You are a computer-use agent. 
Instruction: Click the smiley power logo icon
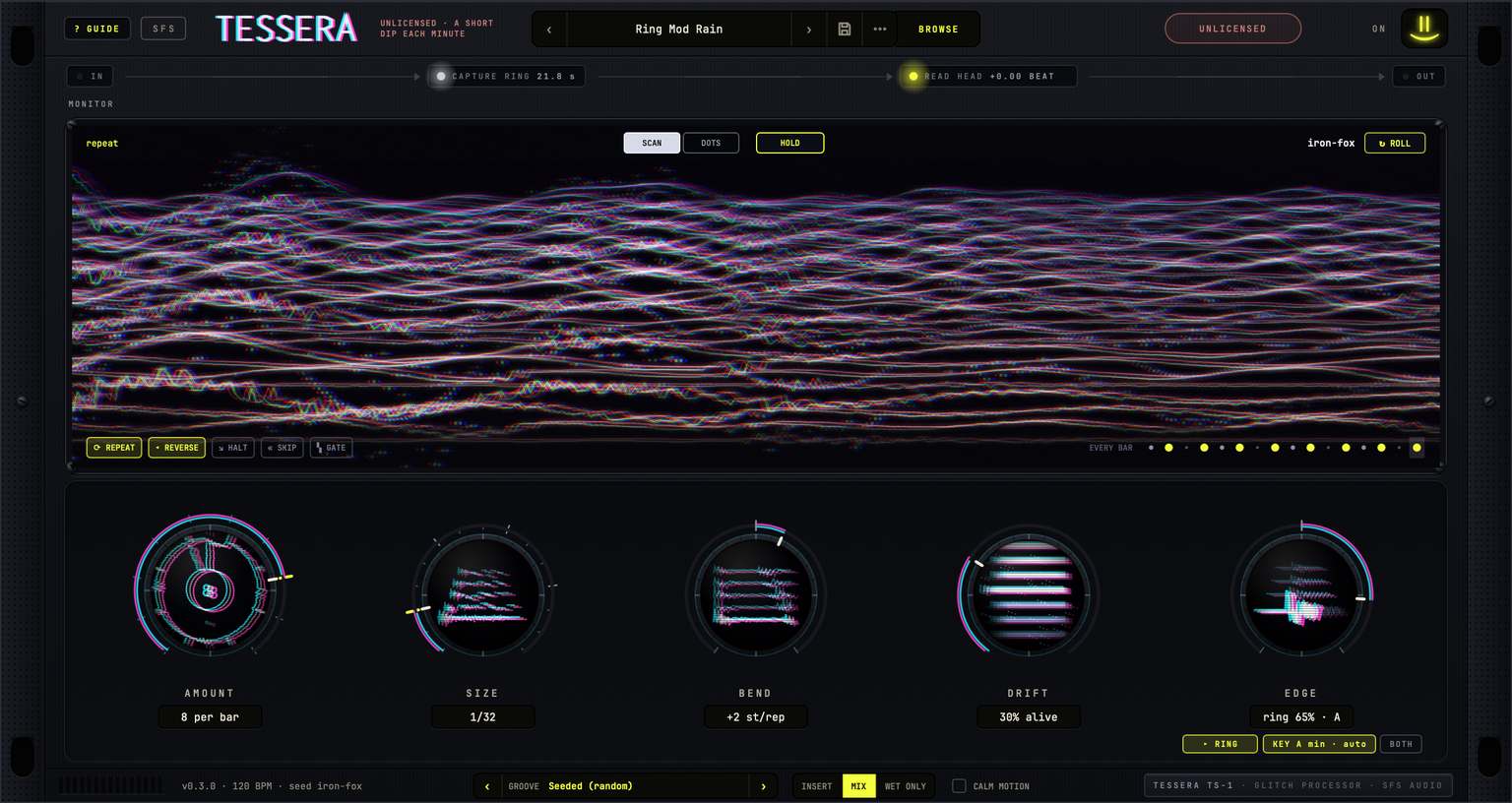[x=1423, y=29]
